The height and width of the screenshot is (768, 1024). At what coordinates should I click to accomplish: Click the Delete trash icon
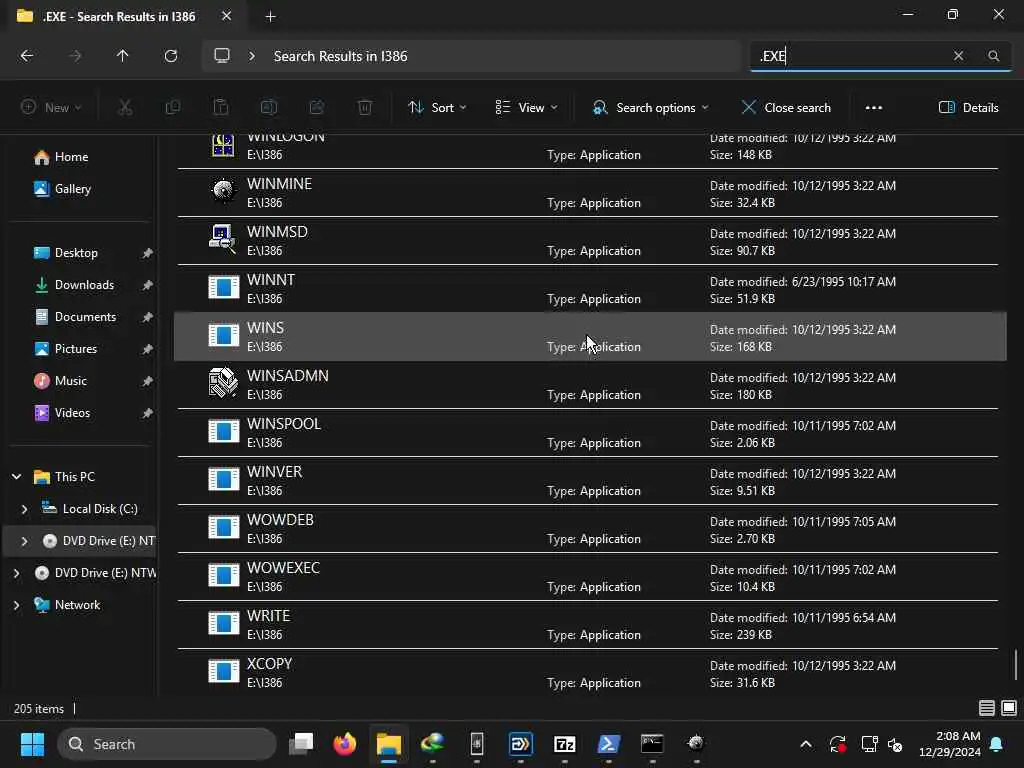[x=365, y=108]
